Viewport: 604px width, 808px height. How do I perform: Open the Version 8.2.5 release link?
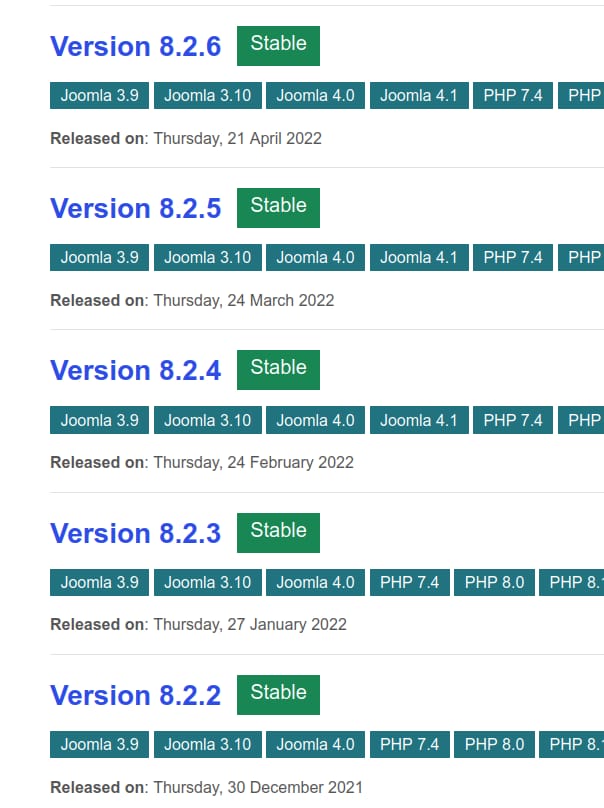tap(136, 208)
